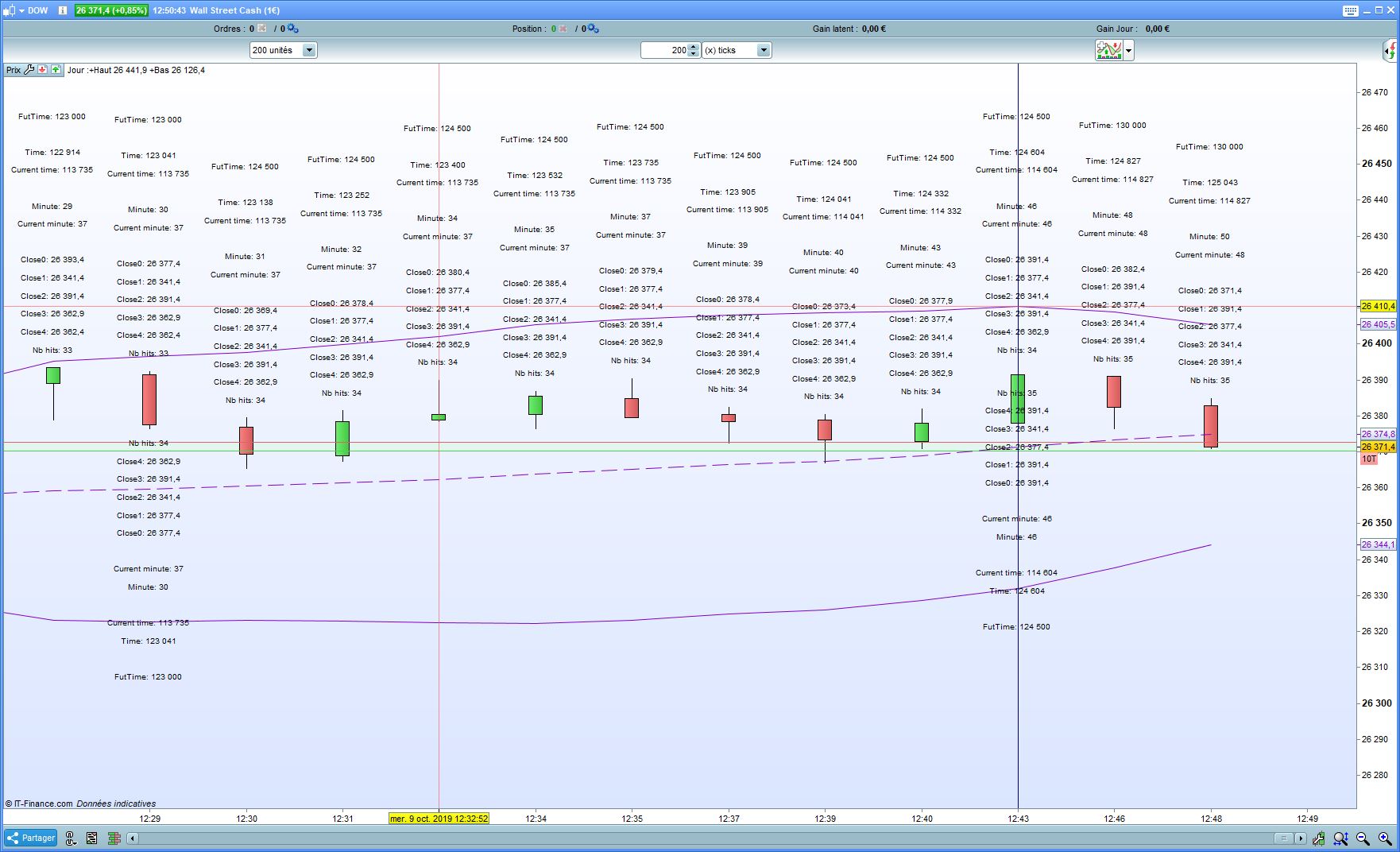Screen dimensions: 1400x852
Task: Click the Prix panel label
Action: (14, 70)
